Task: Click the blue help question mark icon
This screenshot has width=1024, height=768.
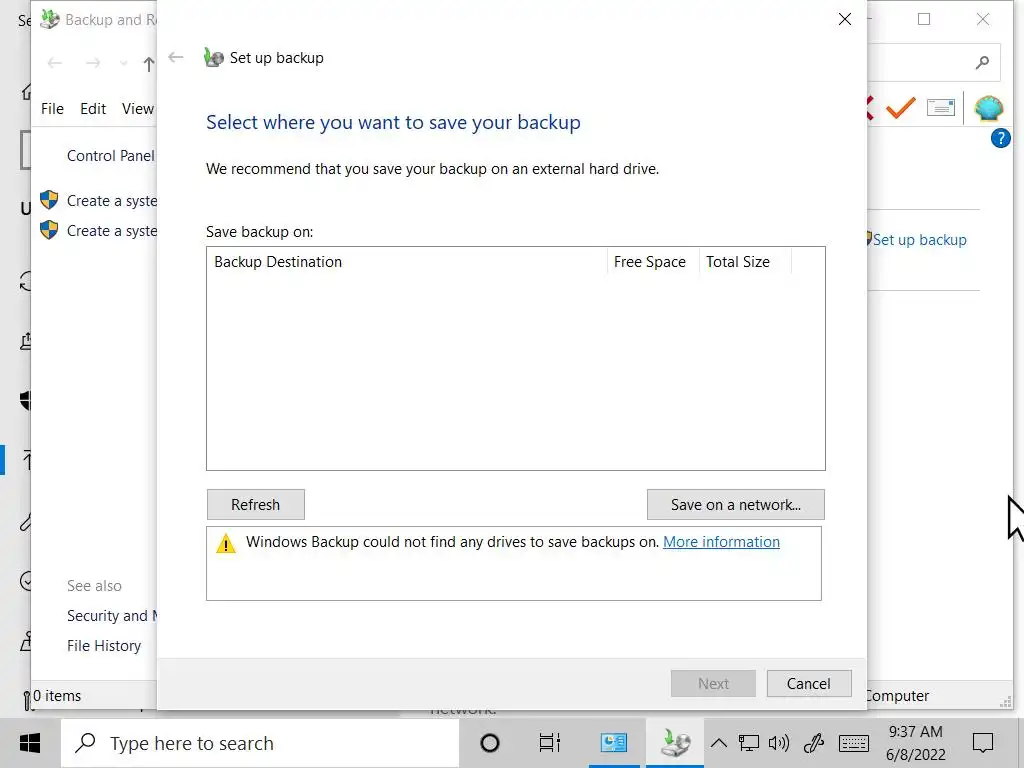Action: 1000,138
